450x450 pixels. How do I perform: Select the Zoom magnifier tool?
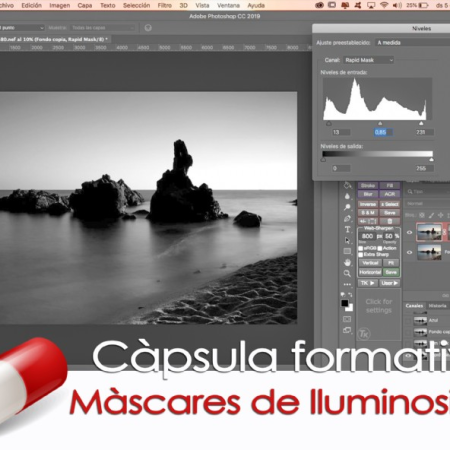(347, 273)
